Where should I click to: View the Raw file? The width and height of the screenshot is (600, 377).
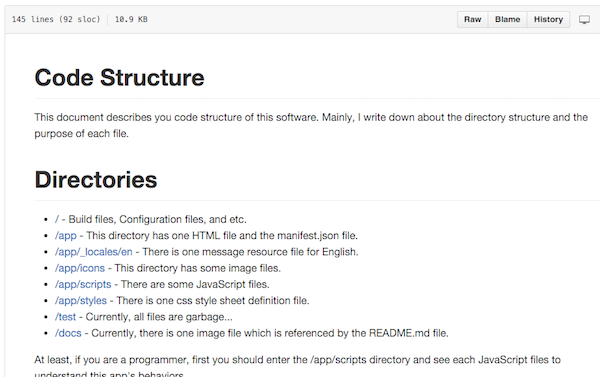click(x=473, y=20)
